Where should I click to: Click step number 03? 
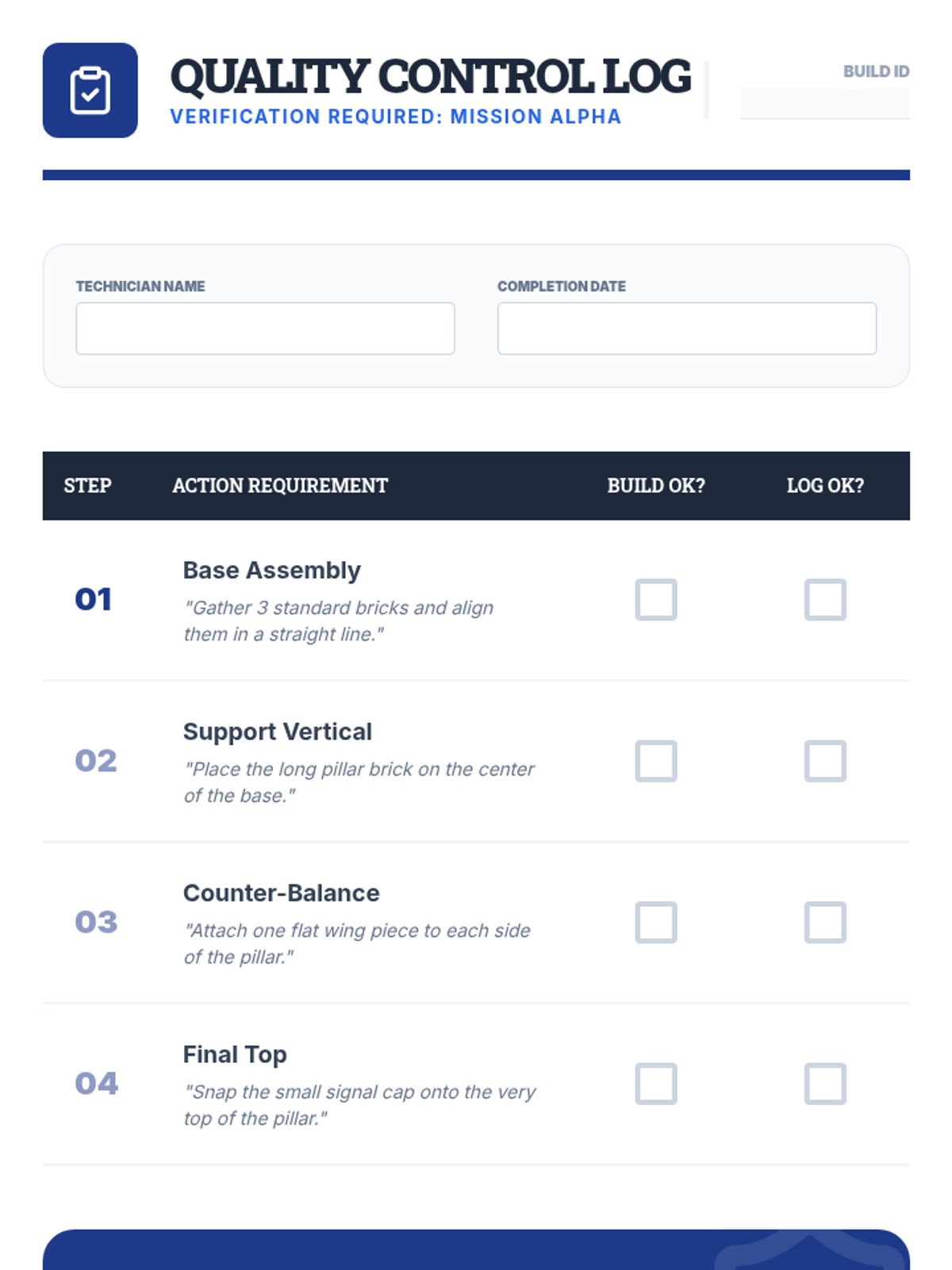pyautogui.click(x=96, y=922)
